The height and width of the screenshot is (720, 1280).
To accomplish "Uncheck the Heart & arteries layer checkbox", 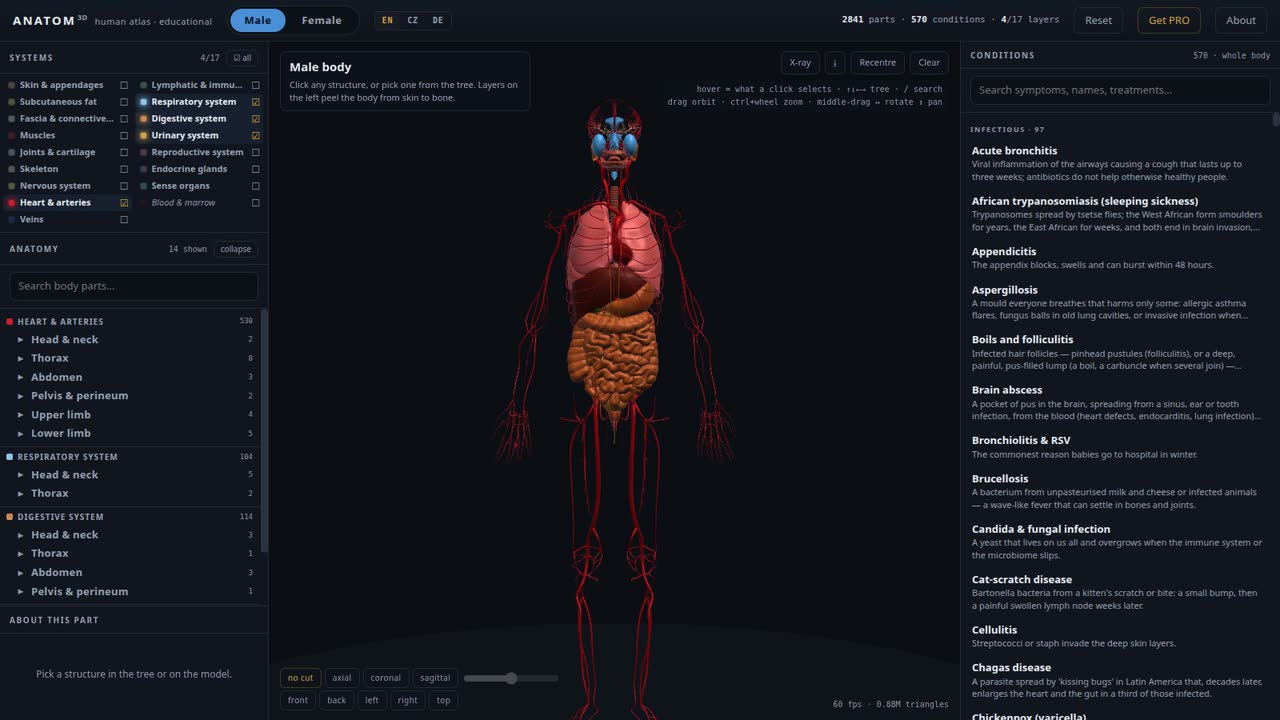I will pyautogui.click(x=124, y=203).
